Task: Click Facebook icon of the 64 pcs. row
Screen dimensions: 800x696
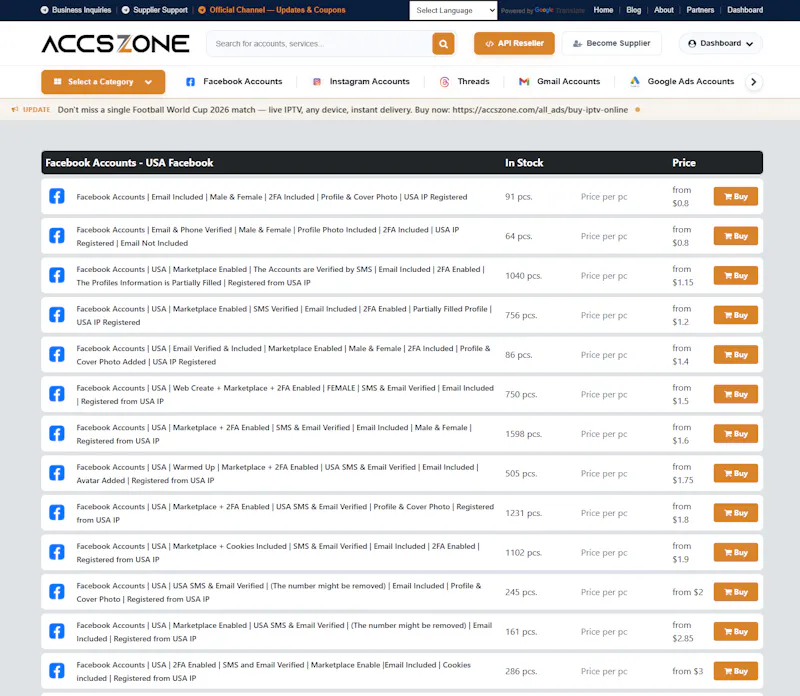Action: point(57,236)
